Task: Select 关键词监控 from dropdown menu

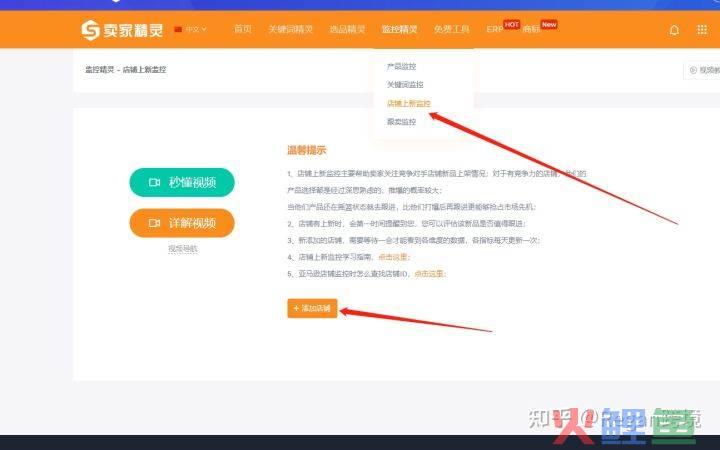Action: pyautogui.click(x=405, y=85)
